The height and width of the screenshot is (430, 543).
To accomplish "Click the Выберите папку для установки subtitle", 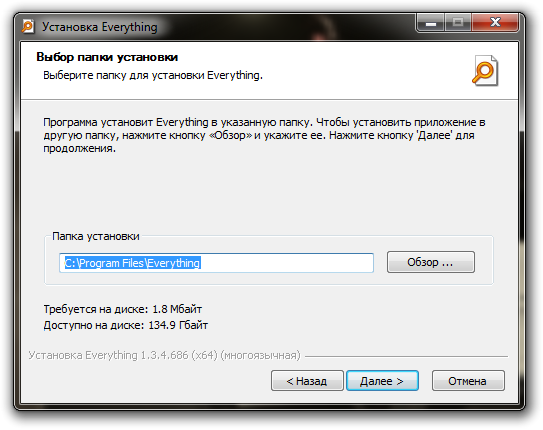I will click(153, 75).
